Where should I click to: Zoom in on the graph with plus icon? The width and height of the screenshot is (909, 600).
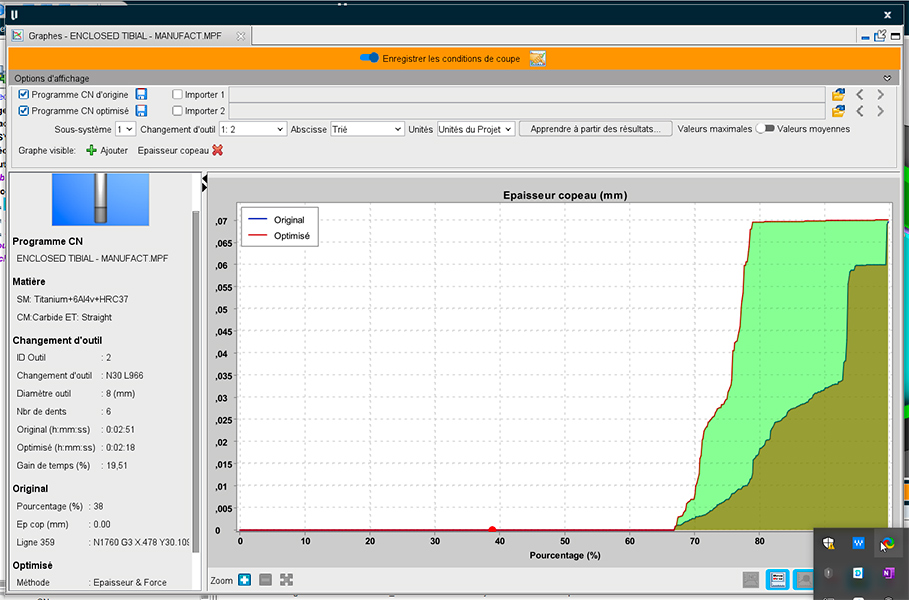(x=245, y=580)
